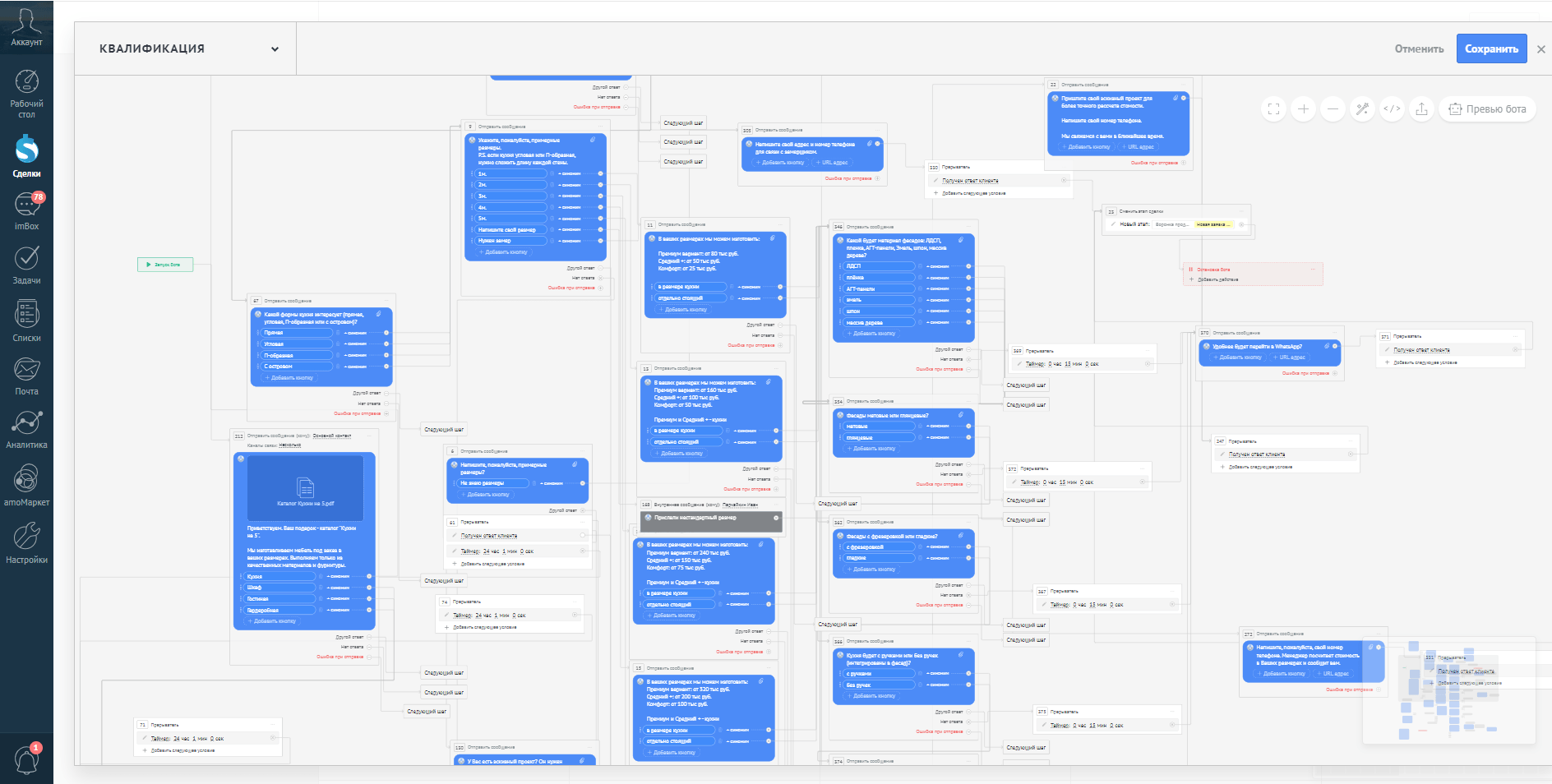Open the Каналы связи 'Несколько' selector
Image resolution: width=1552 pixels, height=784 pixels.
click(289, 445)
